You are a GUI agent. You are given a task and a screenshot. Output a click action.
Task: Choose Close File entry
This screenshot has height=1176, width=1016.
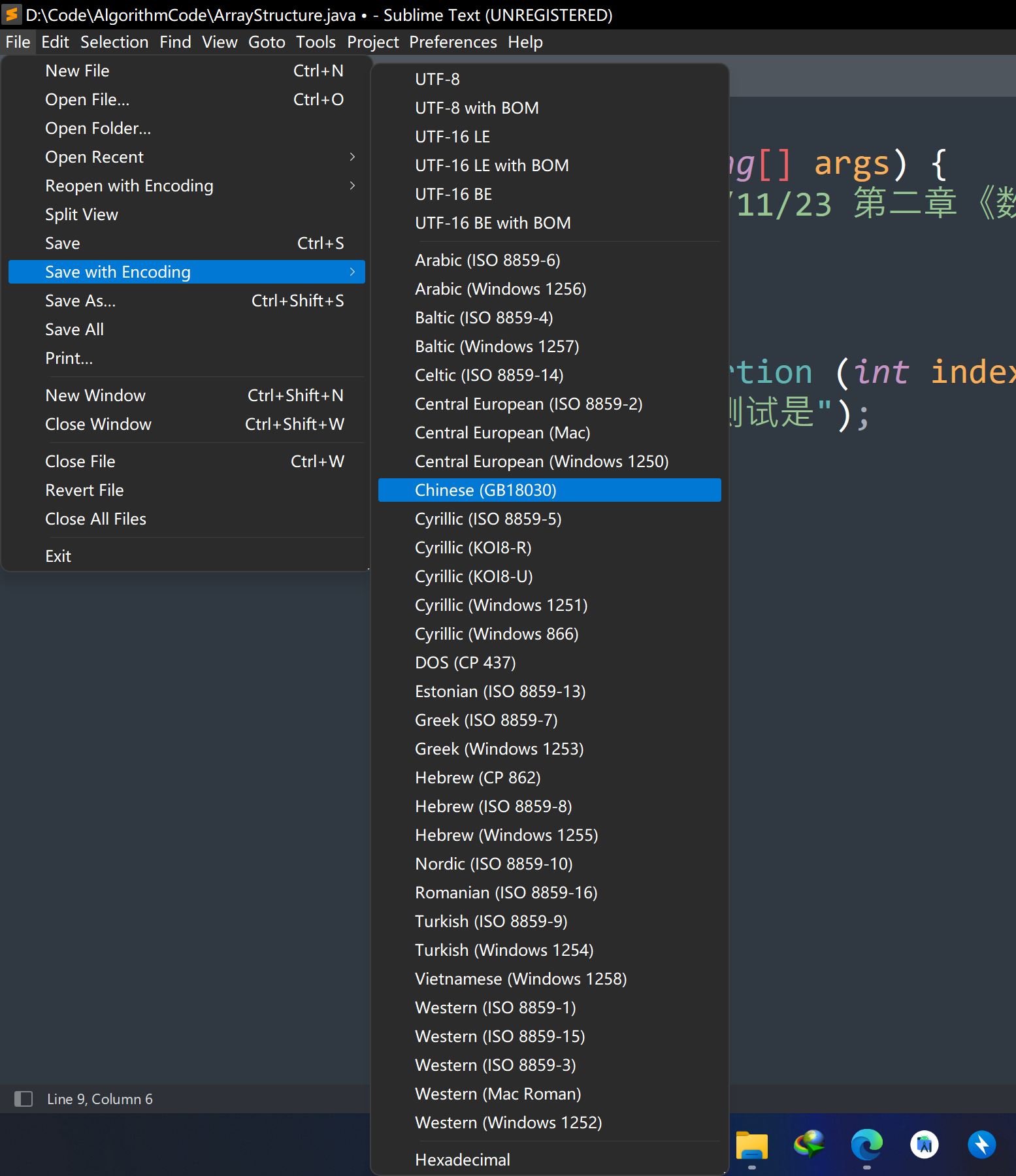pyautogui.click(x=186, y=461)
